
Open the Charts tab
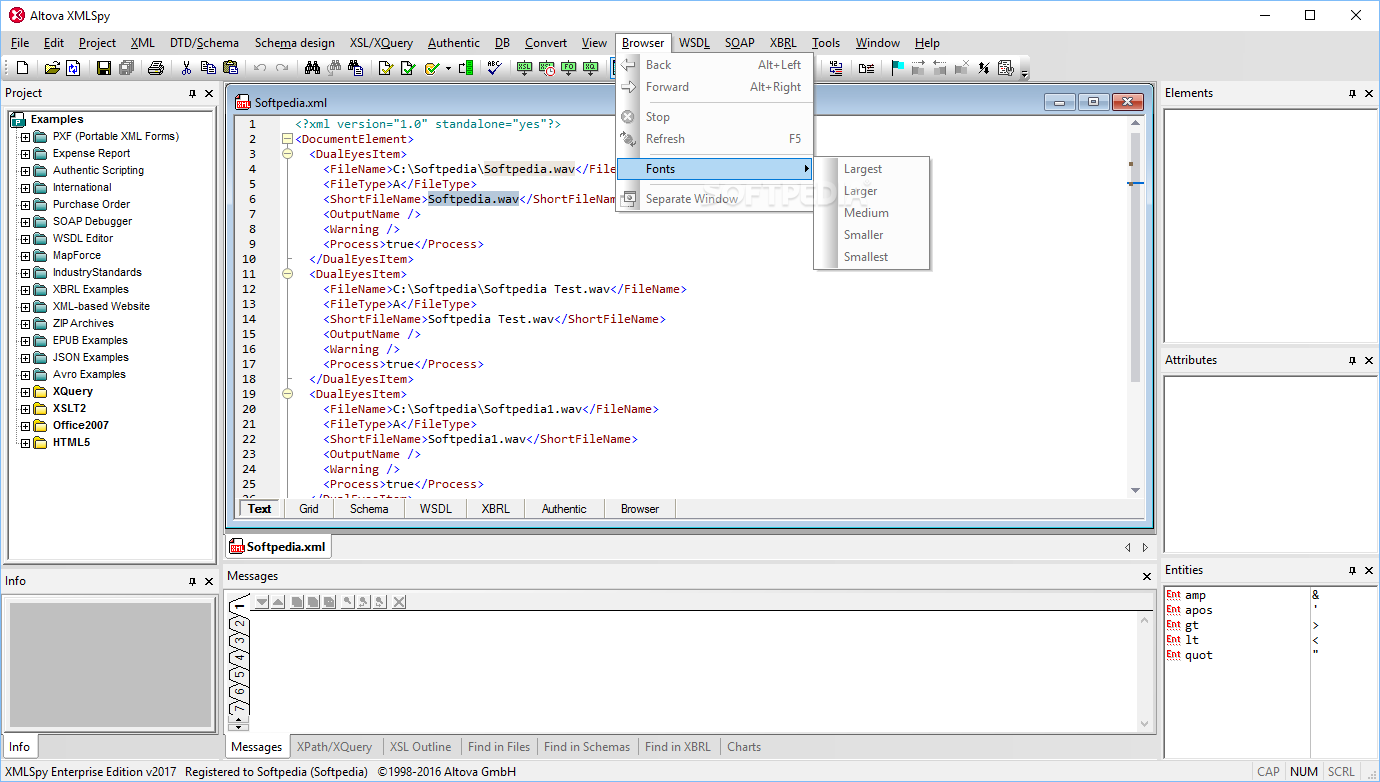[744, 747]
